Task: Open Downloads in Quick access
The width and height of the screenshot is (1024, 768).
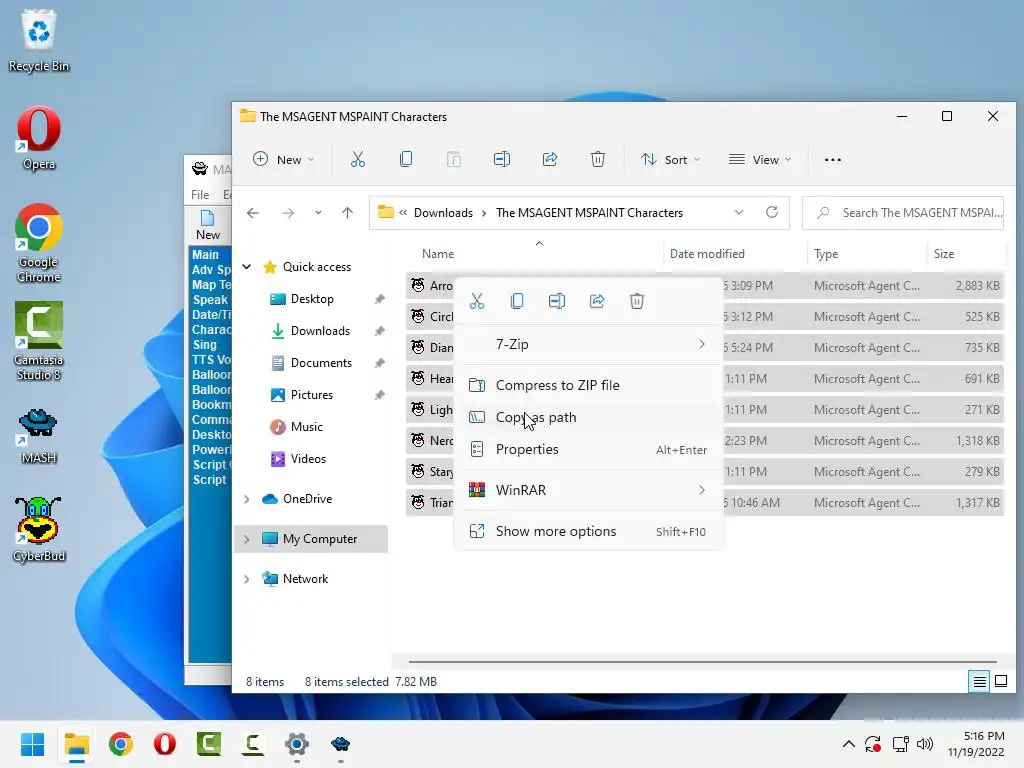Action: point(320,331)
